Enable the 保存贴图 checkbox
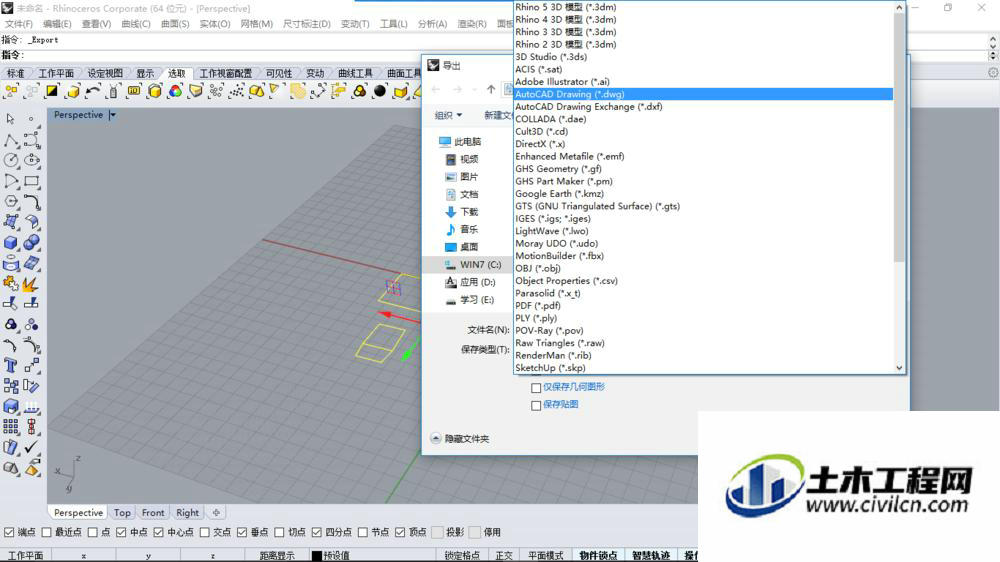Viewport: 1000px width, 562px height. tap(536, 405)
